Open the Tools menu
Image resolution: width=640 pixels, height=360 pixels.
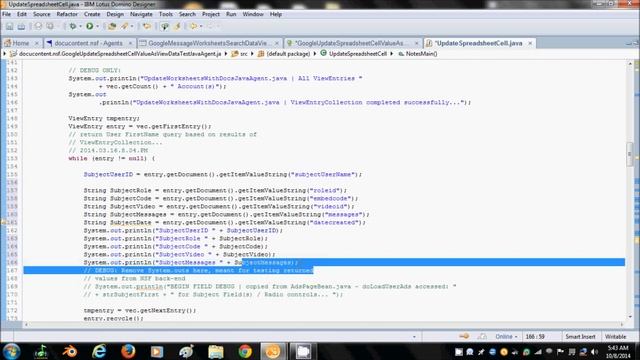[x=166, y=14]
